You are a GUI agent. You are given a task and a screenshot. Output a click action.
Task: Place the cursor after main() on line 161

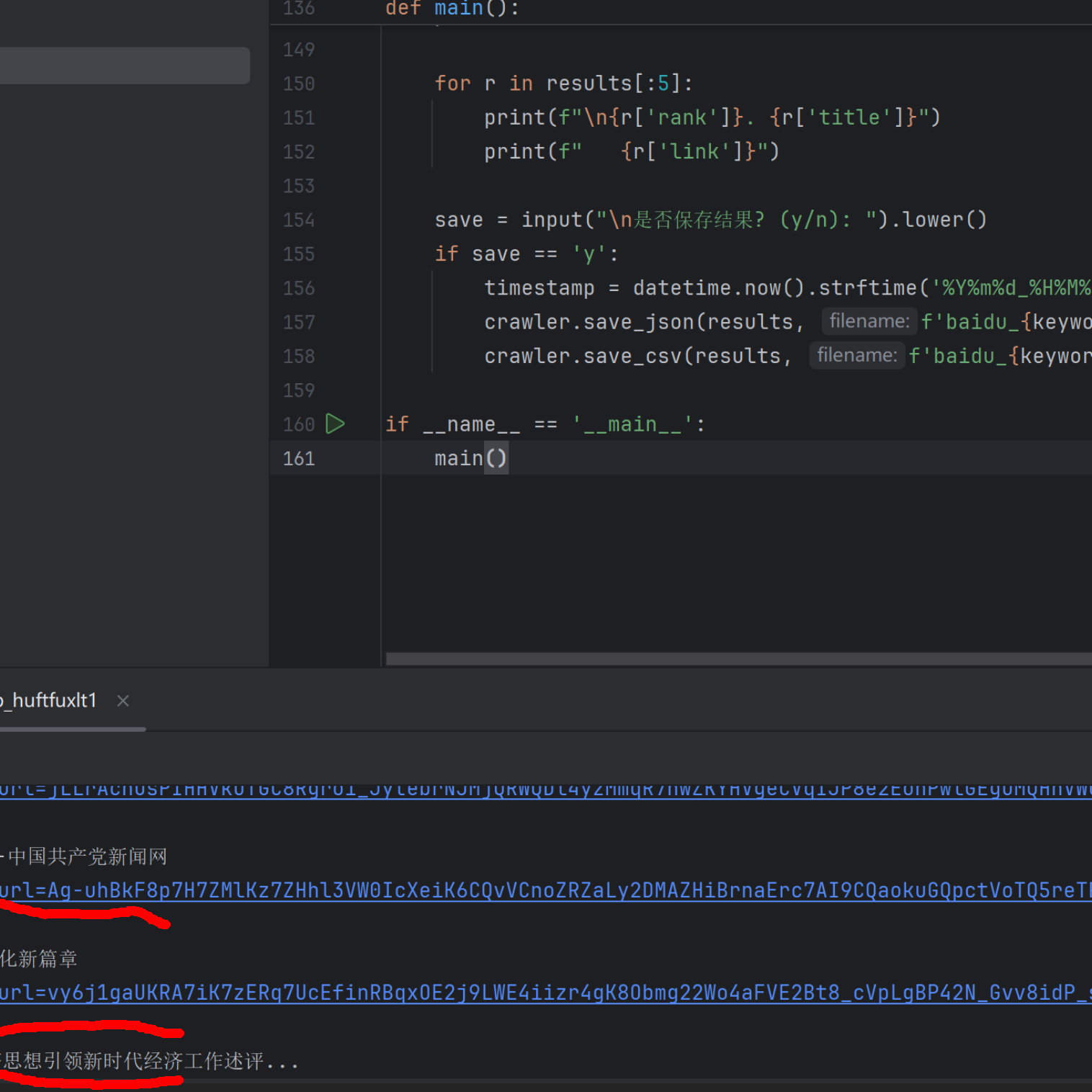click(509, 458)
